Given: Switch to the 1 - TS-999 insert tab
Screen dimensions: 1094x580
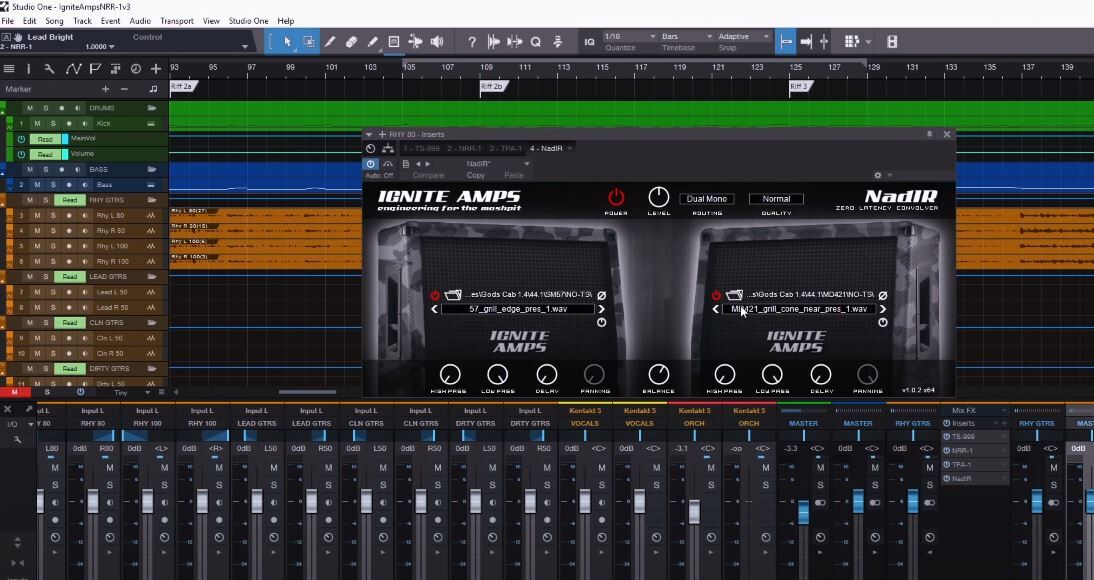Looking at the screenshot, I should click(x=420, y=149).
